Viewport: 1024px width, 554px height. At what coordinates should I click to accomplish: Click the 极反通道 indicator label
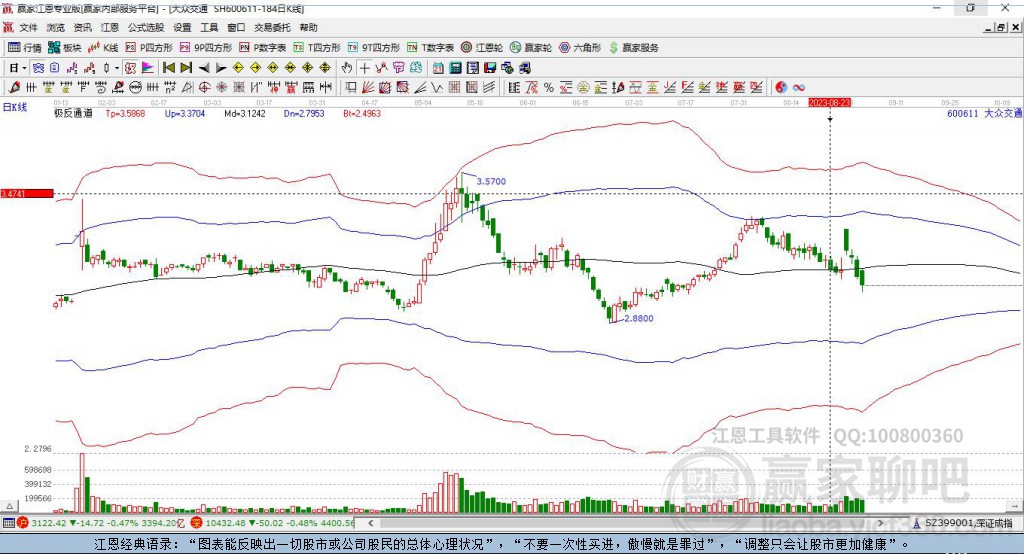click(x=73, y=113)
